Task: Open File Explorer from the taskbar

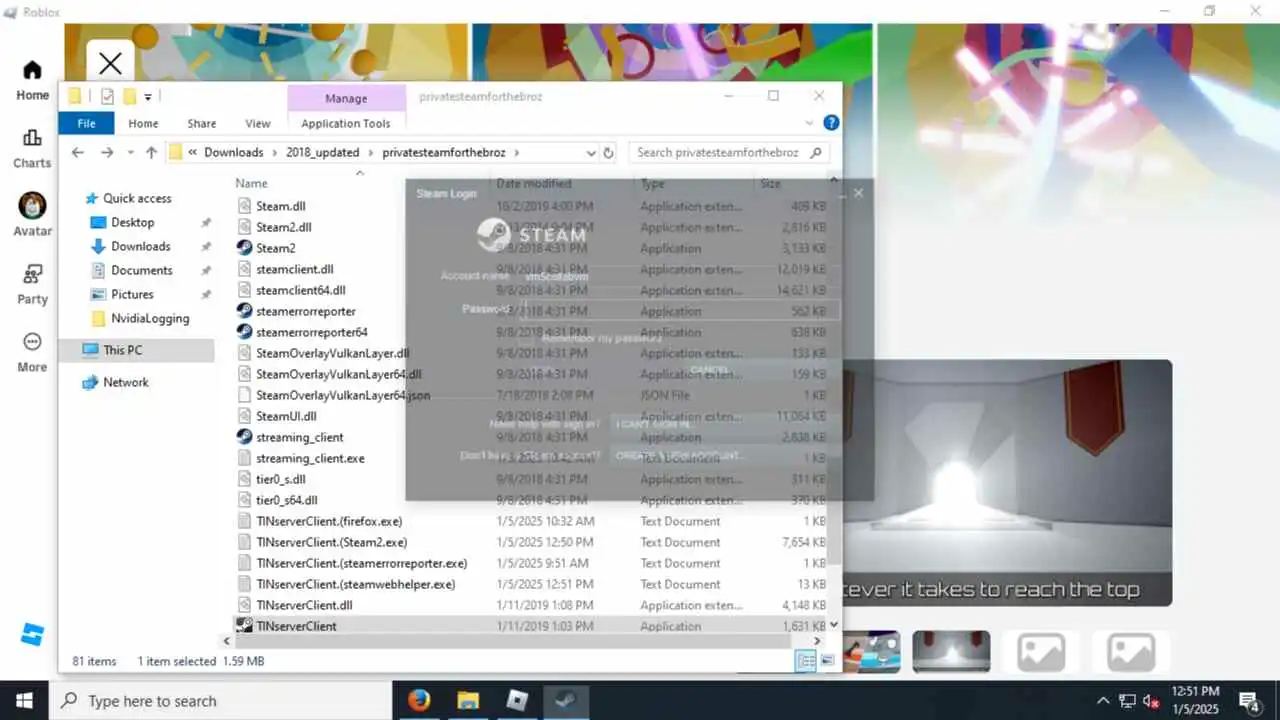Action: point(468,700)
